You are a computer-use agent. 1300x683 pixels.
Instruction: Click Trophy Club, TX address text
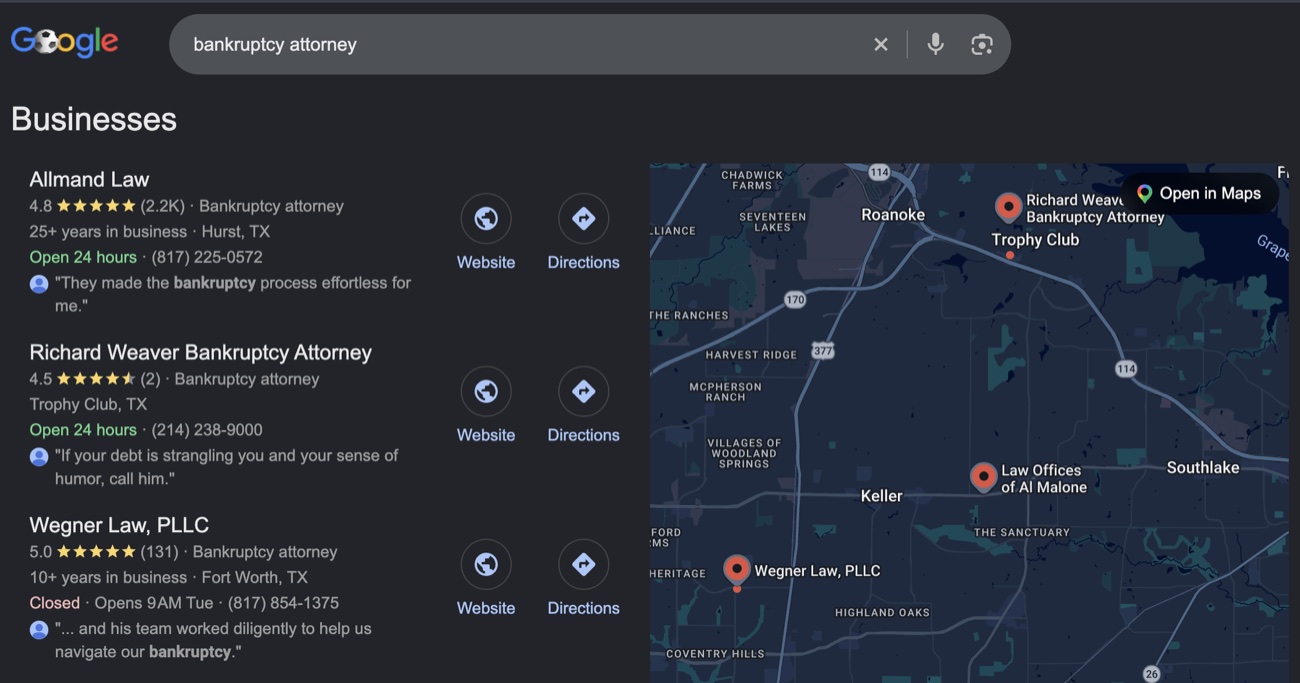(88, 404)
